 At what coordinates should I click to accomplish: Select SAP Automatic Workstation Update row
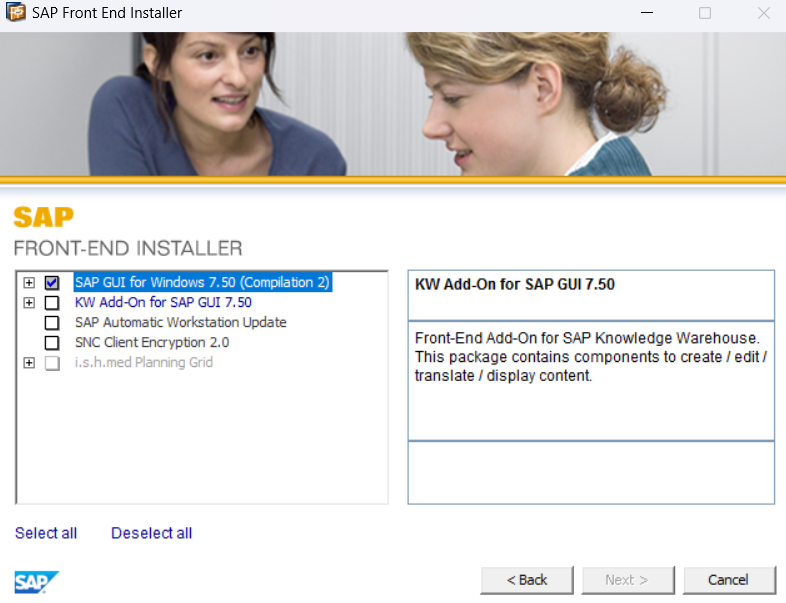point(180,322)
